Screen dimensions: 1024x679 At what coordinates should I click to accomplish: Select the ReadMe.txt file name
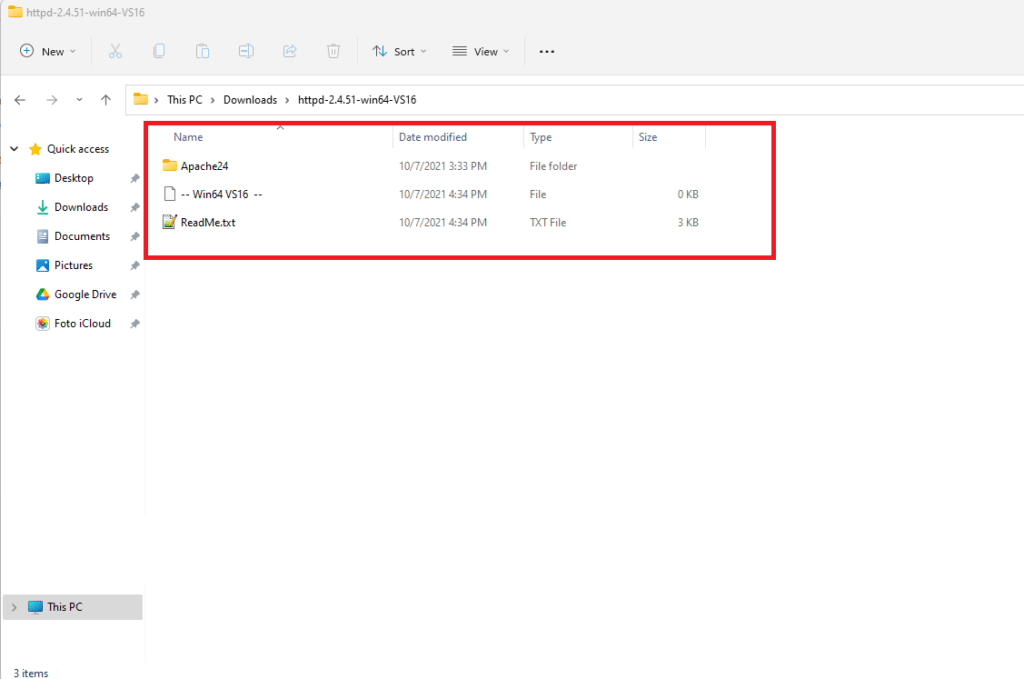click(x=208, y=223)
